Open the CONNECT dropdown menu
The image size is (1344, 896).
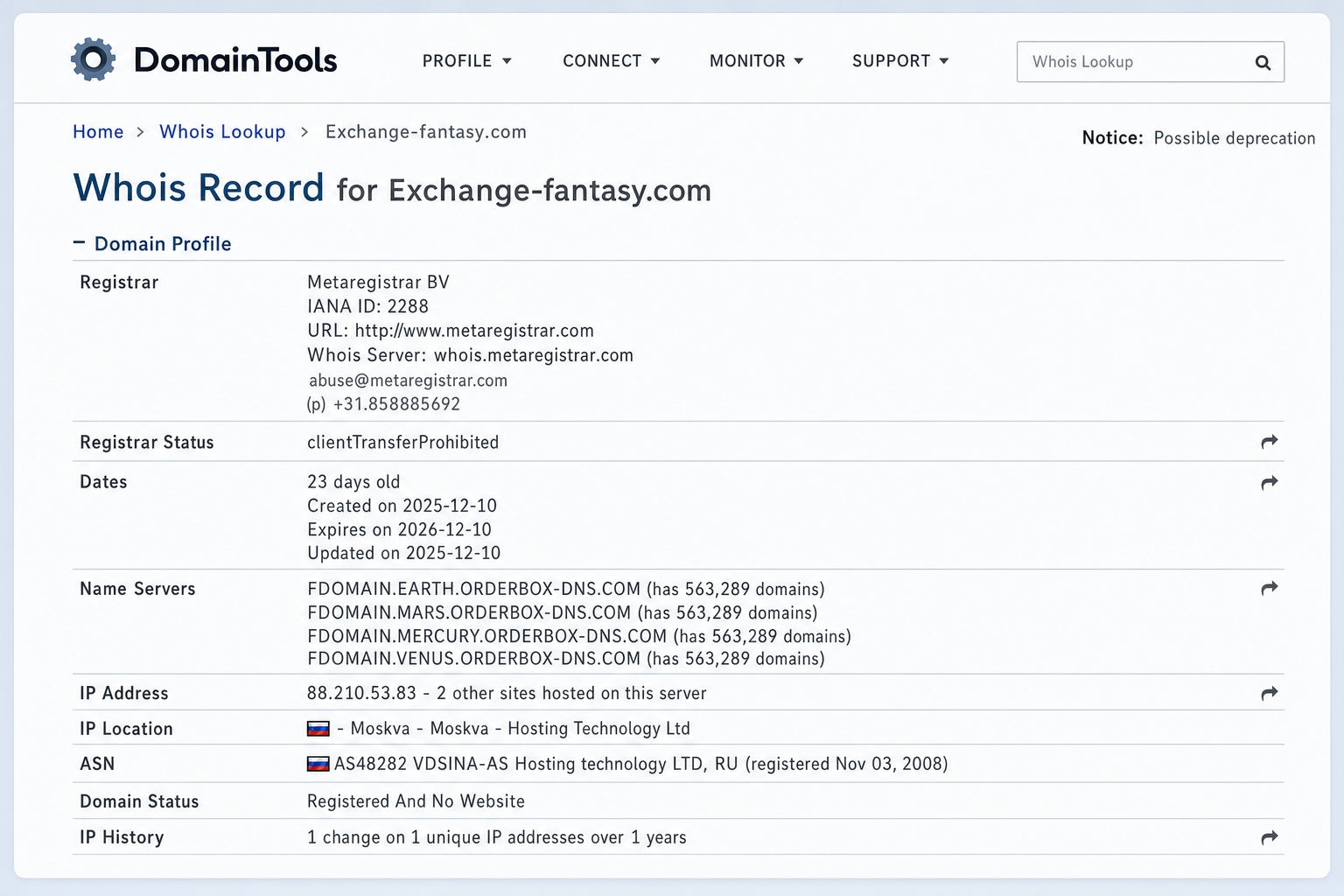tap(611, 61)
